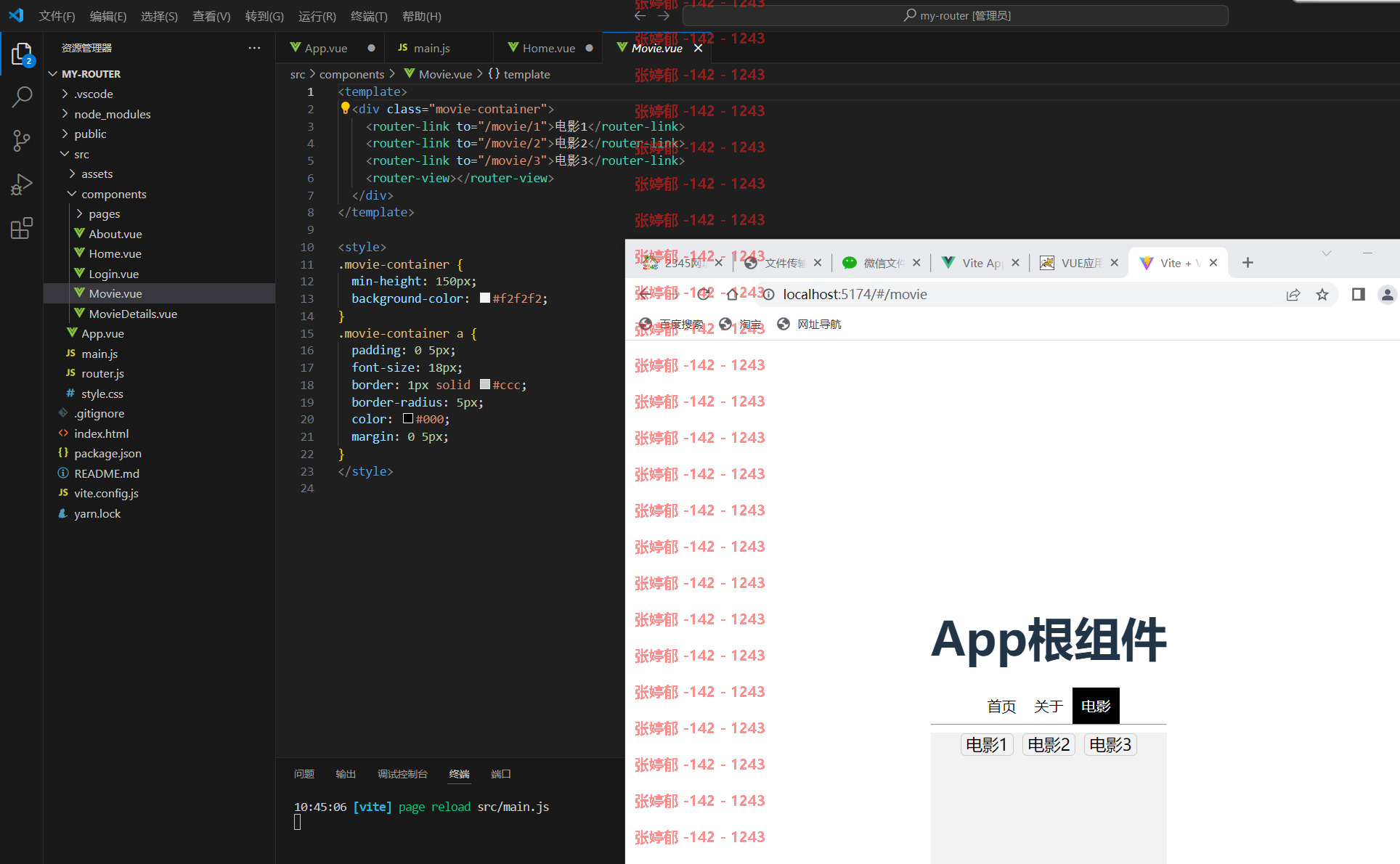Click the browser back arrow
This screenshot has height=864, width=1400.
(x=644, y=294)
